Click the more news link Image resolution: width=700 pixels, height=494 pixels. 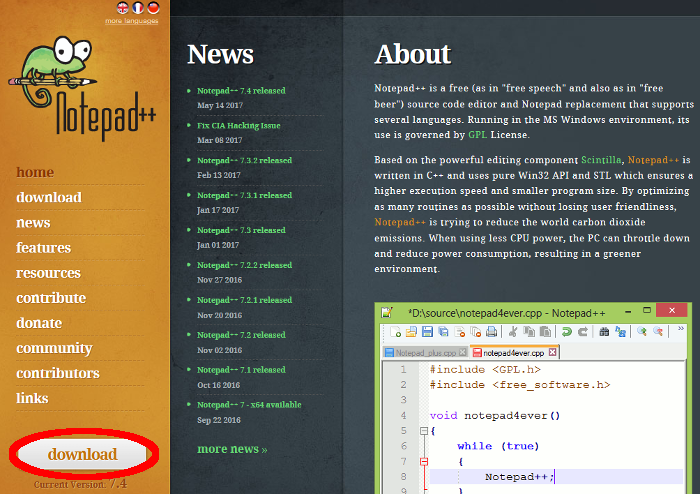point(232,449)
